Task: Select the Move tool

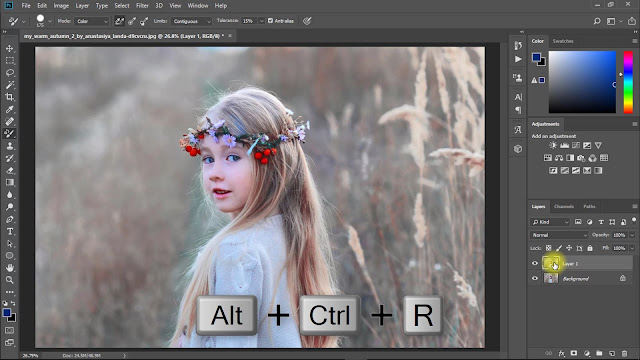Action: [x=9, y=49]
